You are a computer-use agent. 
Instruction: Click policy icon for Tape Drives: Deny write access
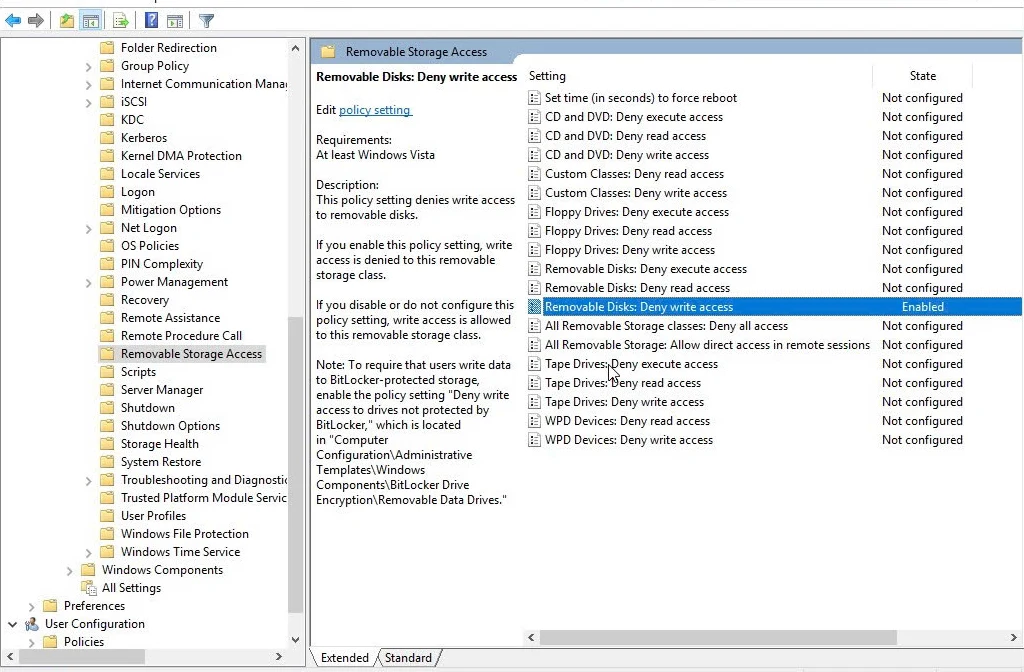tap(534, 402)
